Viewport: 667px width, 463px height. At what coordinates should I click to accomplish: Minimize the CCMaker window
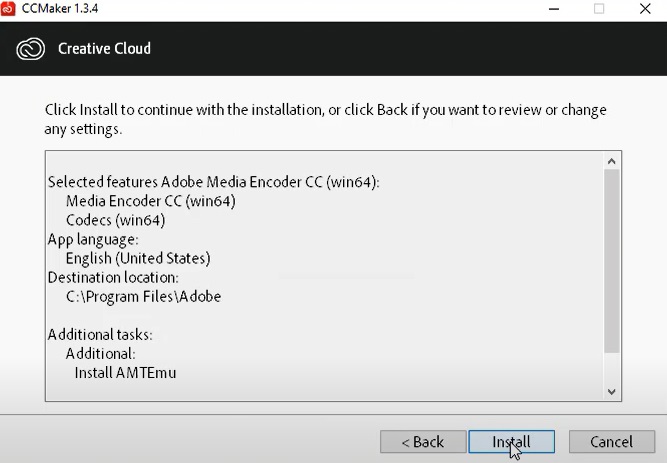tap(553, 8)
